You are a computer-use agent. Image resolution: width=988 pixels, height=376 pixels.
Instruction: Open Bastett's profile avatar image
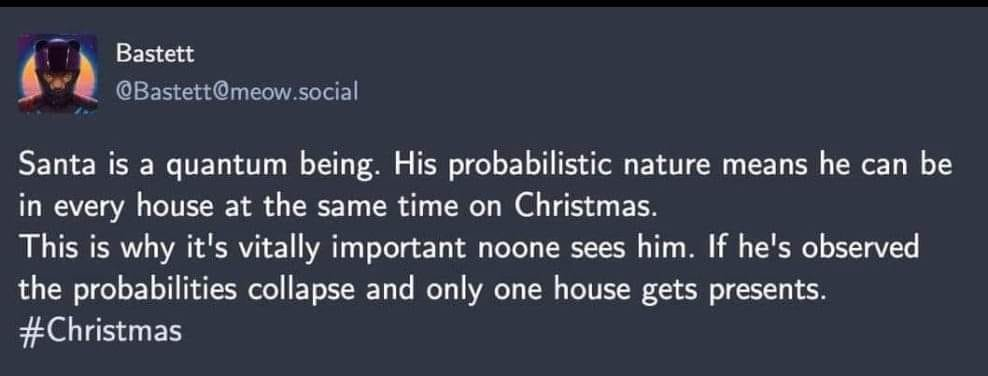pos(57,74)
